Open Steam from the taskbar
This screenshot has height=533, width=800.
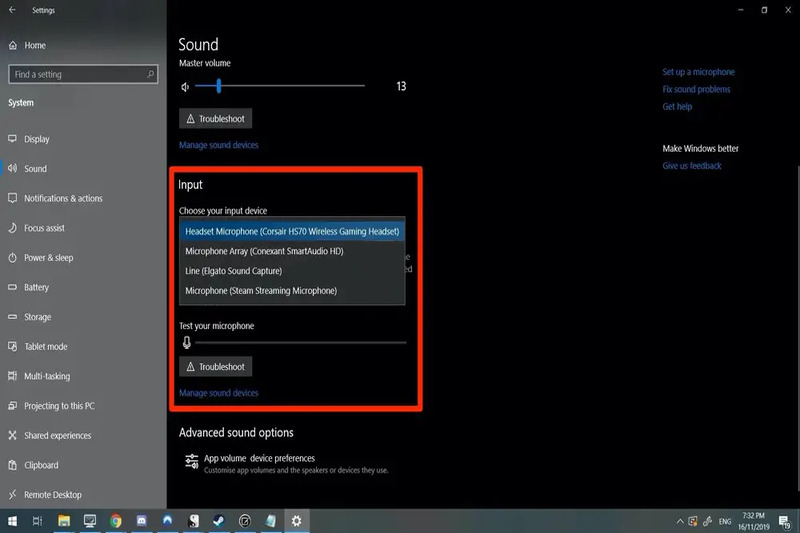[x=219, y=520]
